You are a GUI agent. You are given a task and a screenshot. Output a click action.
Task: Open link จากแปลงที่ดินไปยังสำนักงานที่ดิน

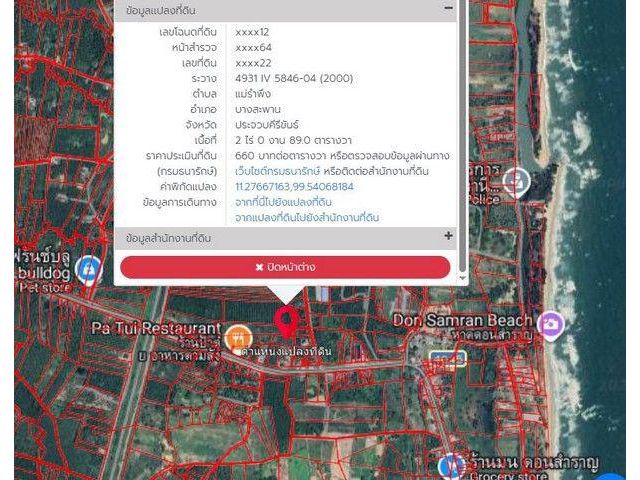pyautogui.click(x=307, y=218)
